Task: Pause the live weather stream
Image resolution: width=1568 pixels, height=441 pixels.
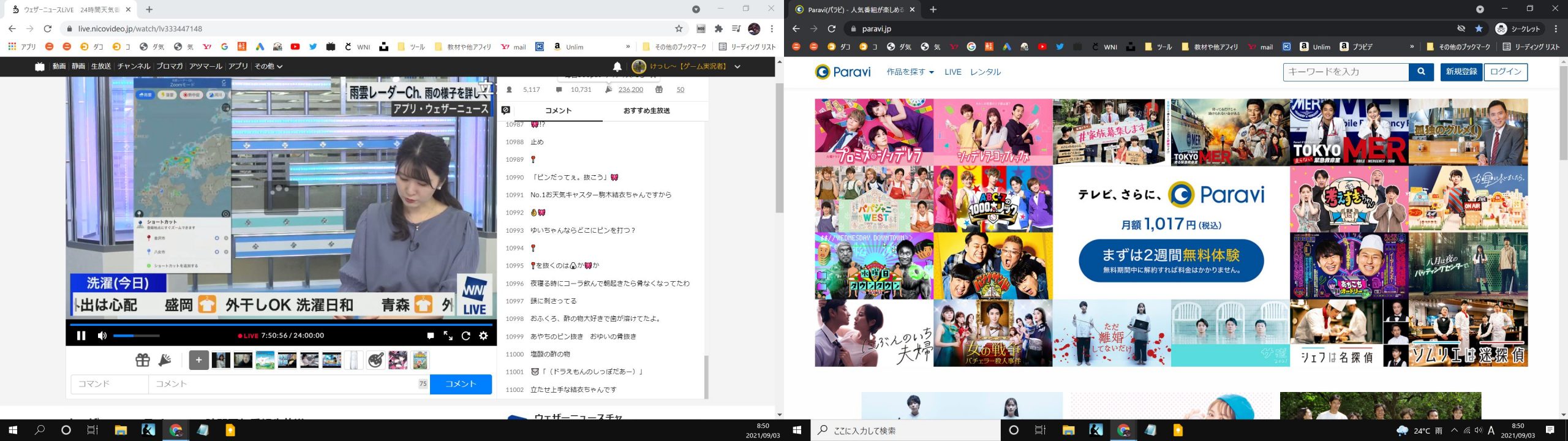Action: point(81,336)
